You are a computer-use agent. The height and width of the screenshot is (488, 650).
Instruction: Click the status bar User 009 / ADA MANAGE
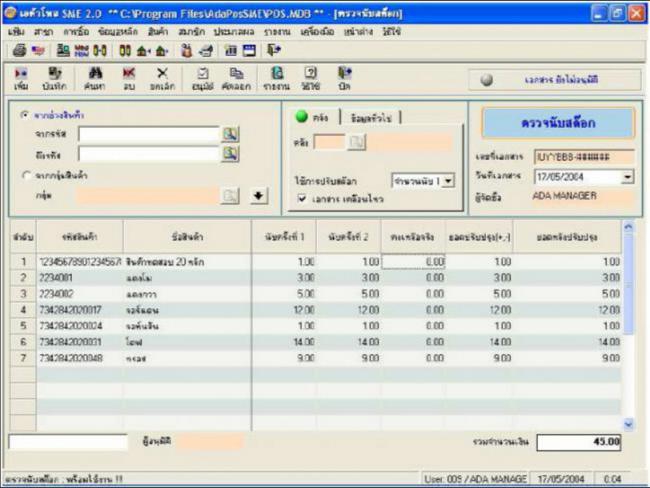(x=475, y=479)
